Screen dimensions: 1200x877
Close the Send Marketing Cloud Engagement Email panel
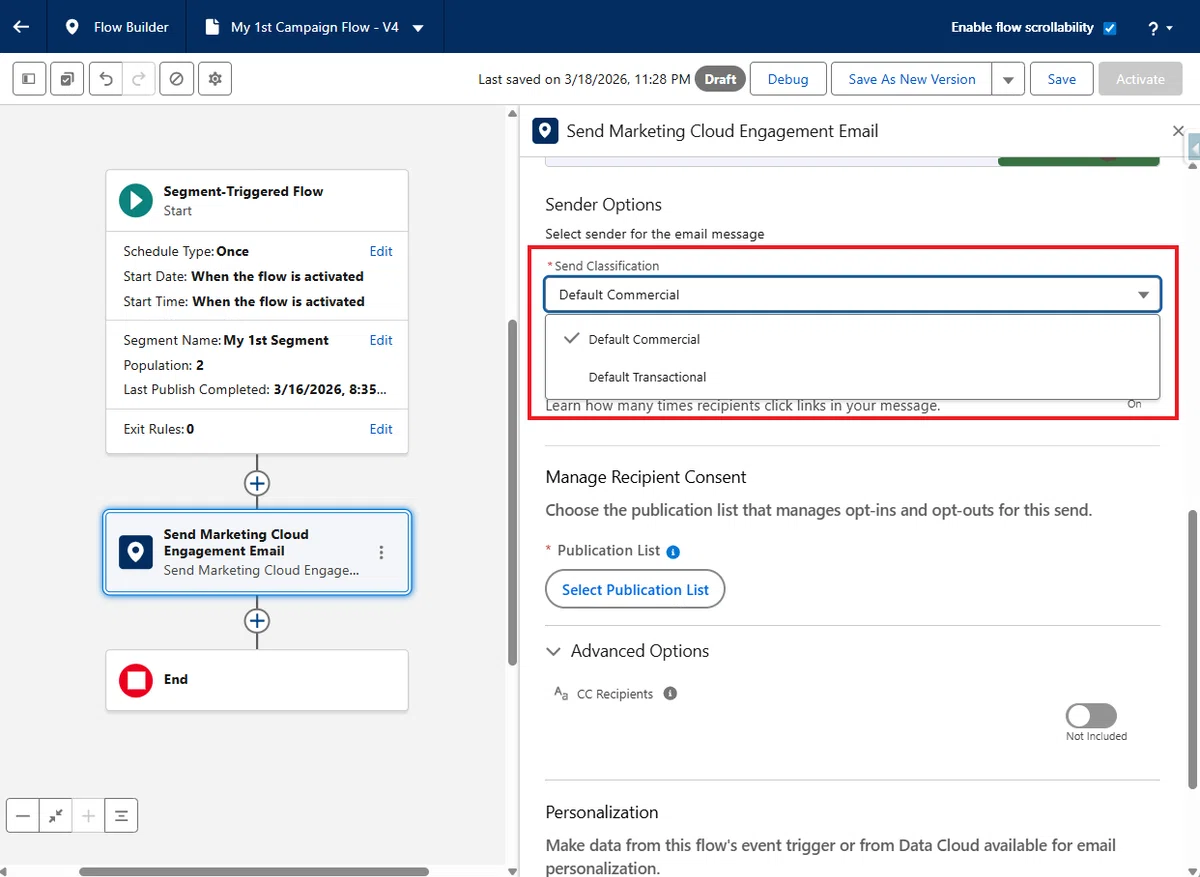tap(1178, 131)
